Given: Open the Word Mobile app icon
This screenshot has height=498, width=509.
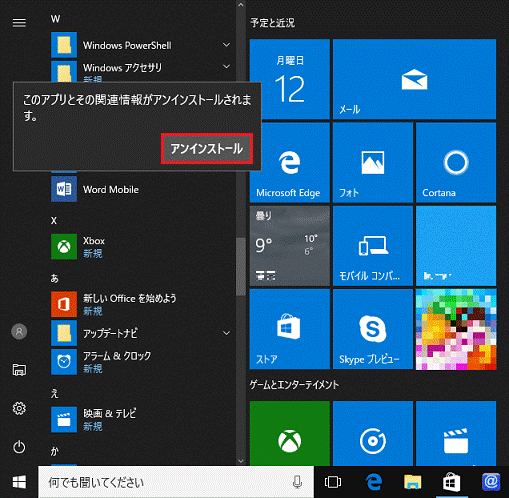Looking at the screenshot, I should pos(64,189).
